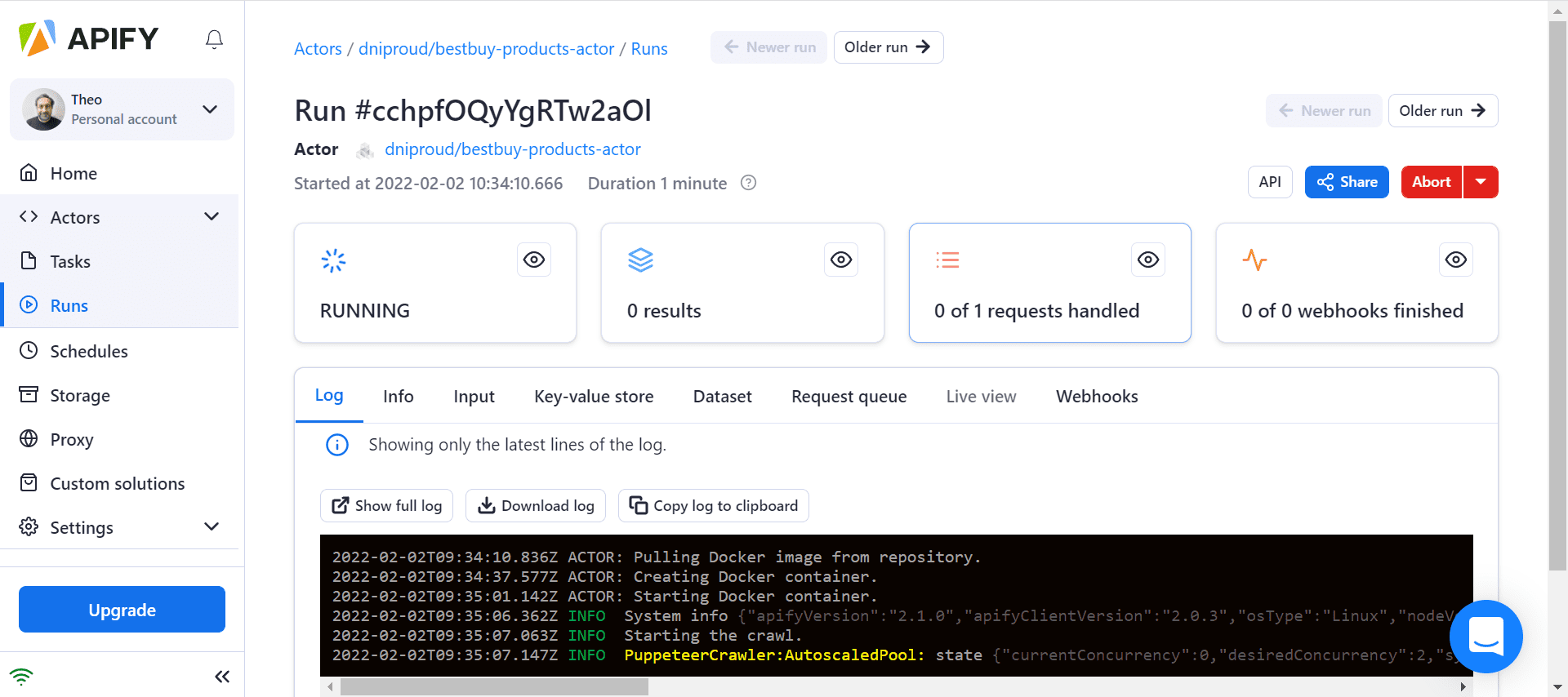Screen dimensions: 1568x697
Task: Open the Live view tab
Action: point(982,397)
